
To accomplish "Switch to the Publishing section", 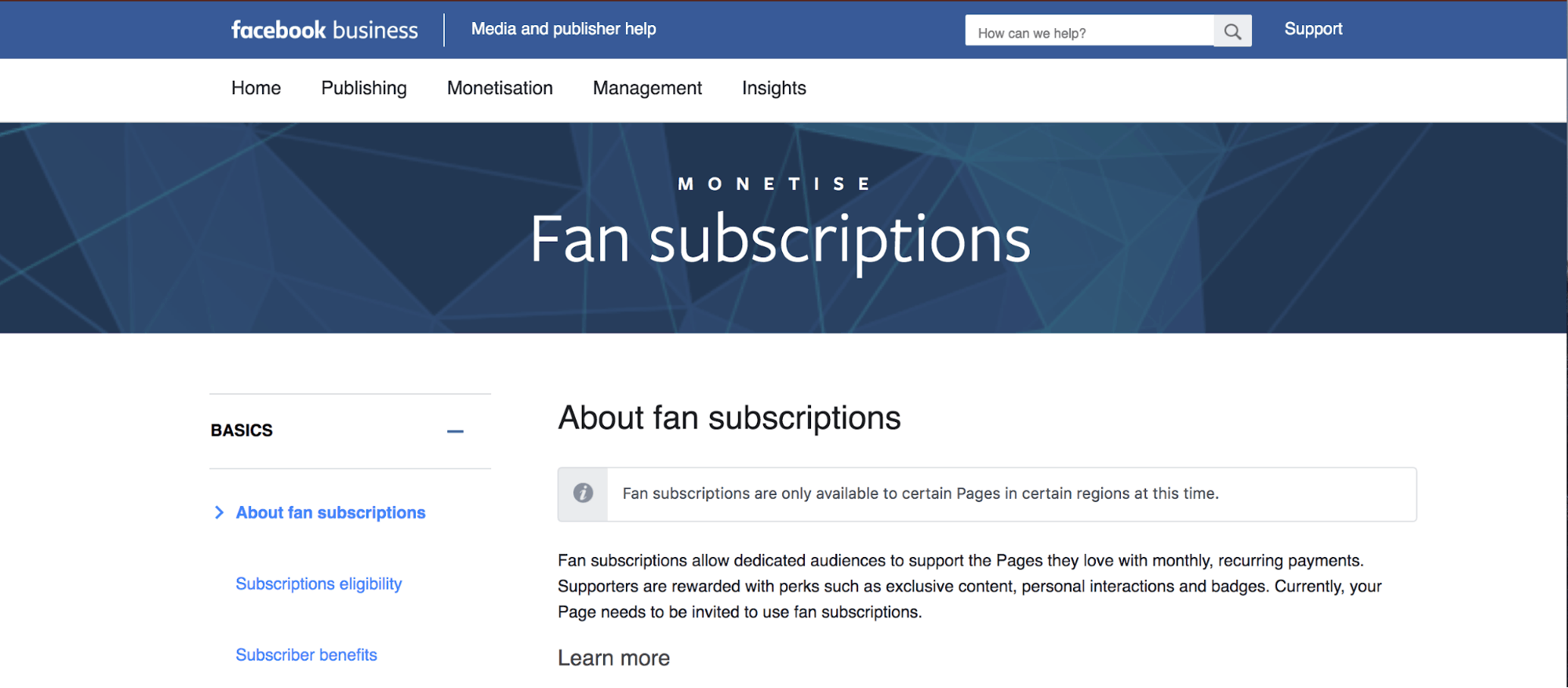I will coord(363,89).
